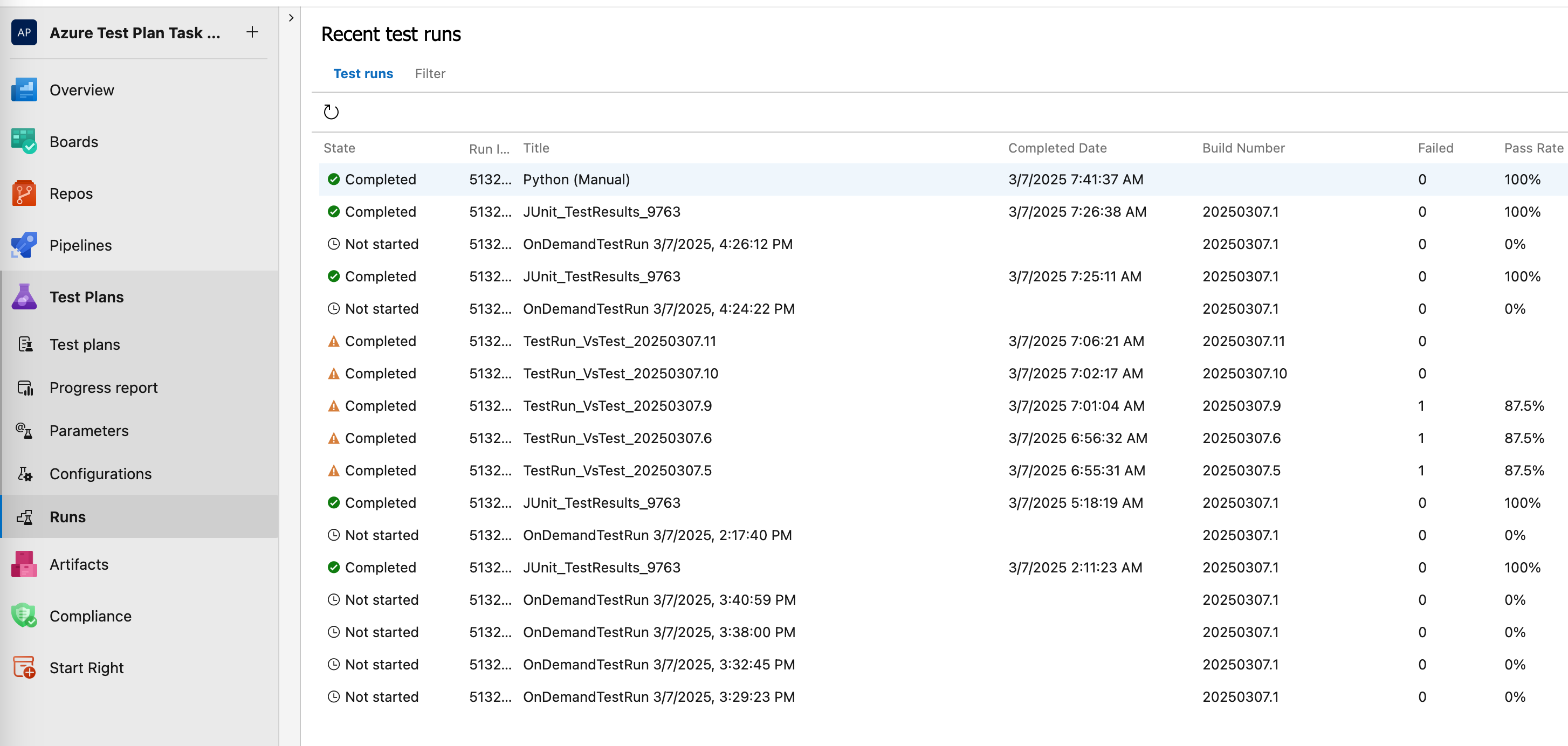Open the Start Right section
This screenshot has height=746, width=1568.
(86, 667)
